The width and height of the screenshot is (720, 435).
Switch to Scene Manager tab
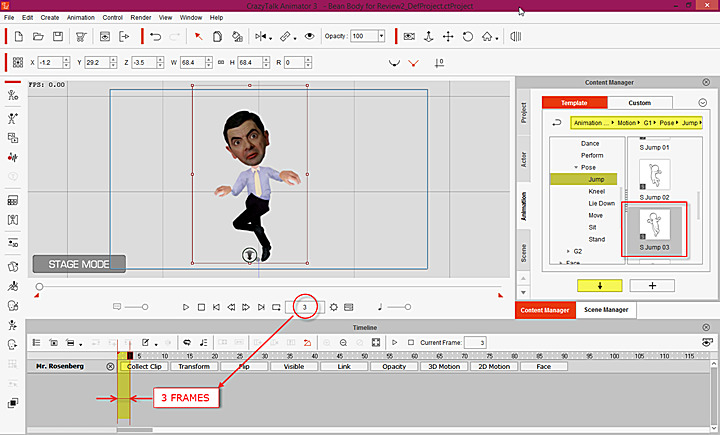pos(606,310)
